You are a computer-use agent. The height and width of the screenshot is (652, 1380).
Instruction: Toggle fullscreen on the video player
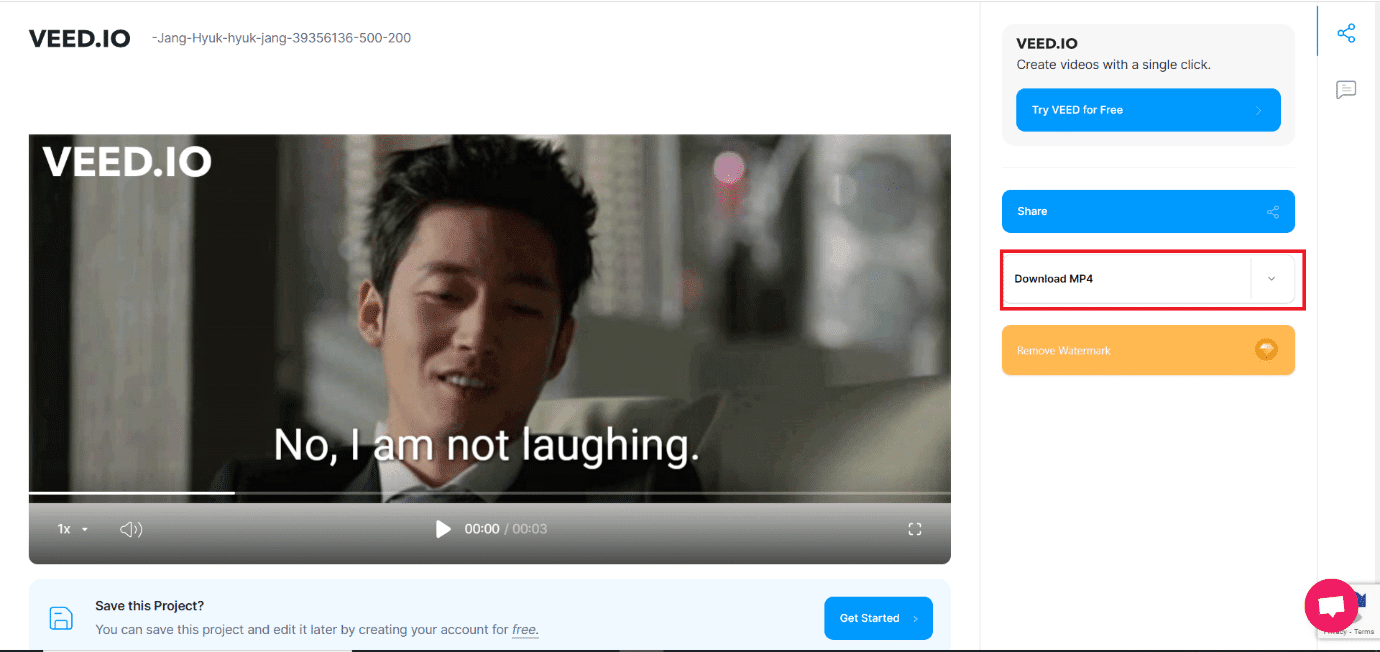coord(914,529)
